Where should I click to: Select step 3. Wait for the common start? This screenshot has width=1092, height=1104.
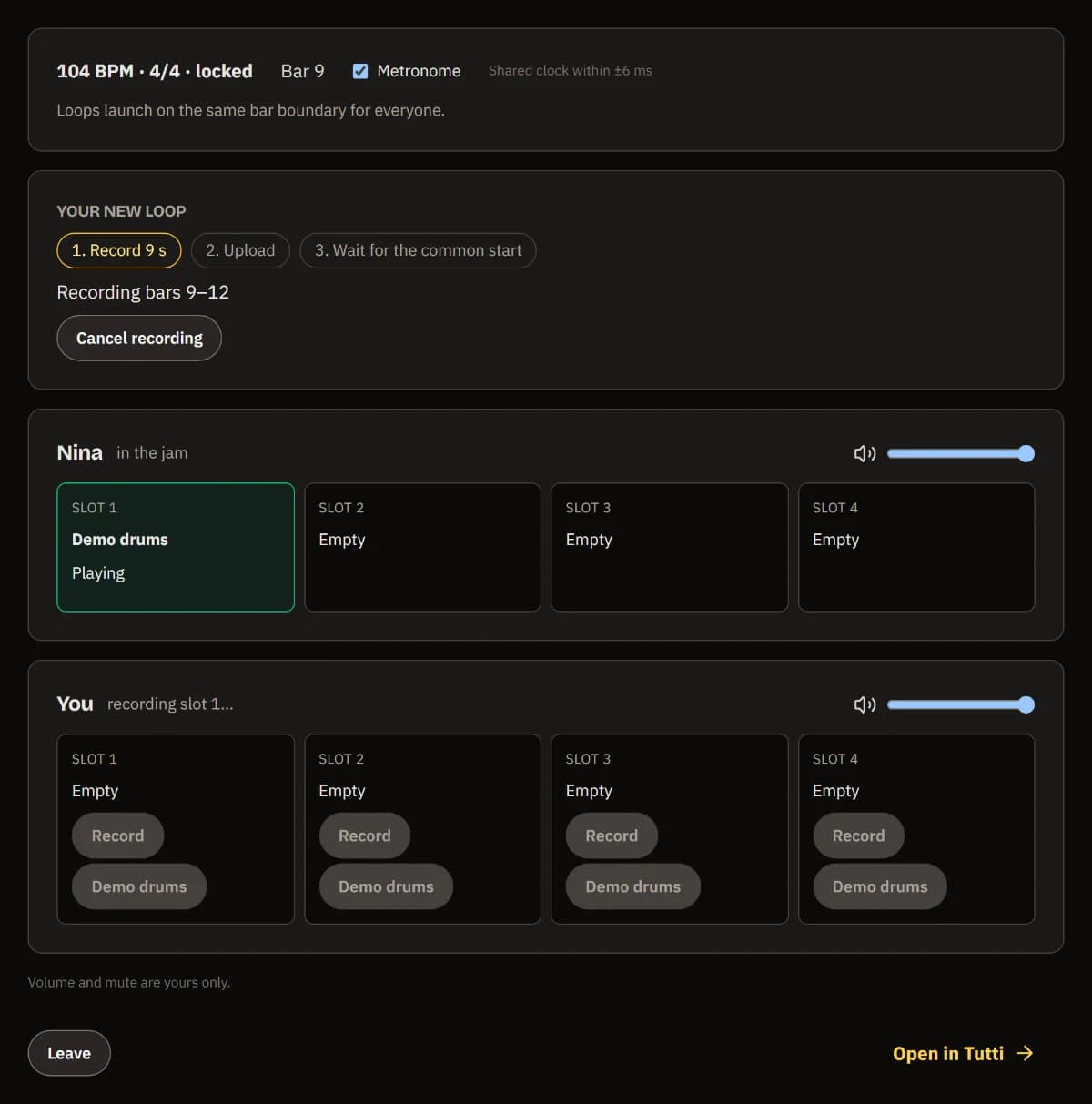[x=419, y=250]
